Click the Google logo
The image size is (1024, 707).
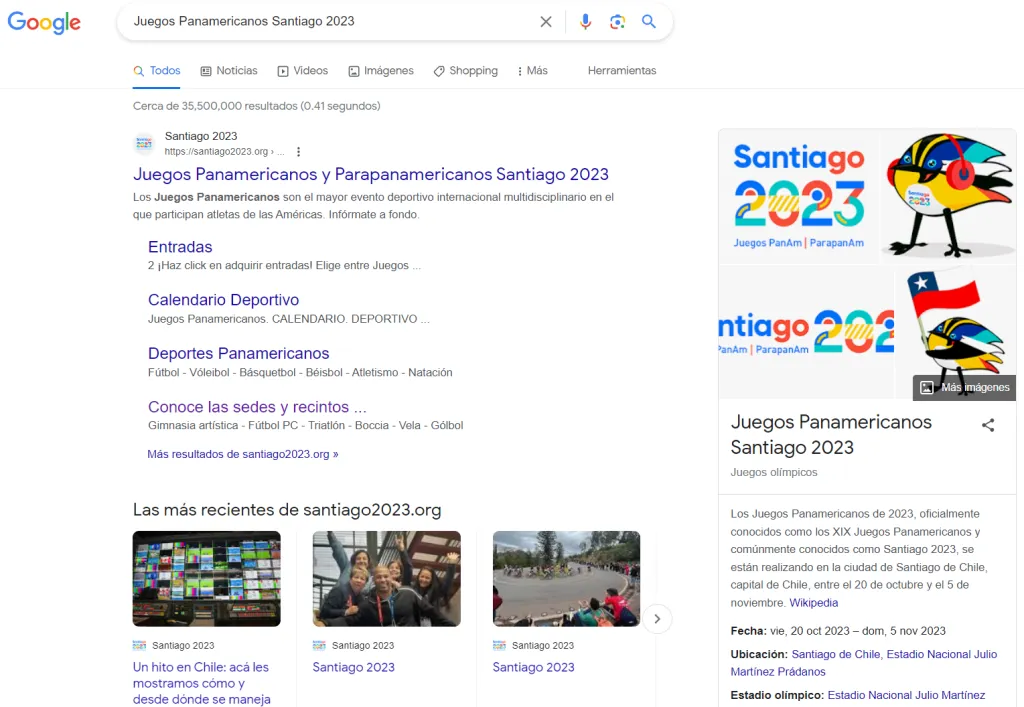pyautogui.click(x=44, y=22)
